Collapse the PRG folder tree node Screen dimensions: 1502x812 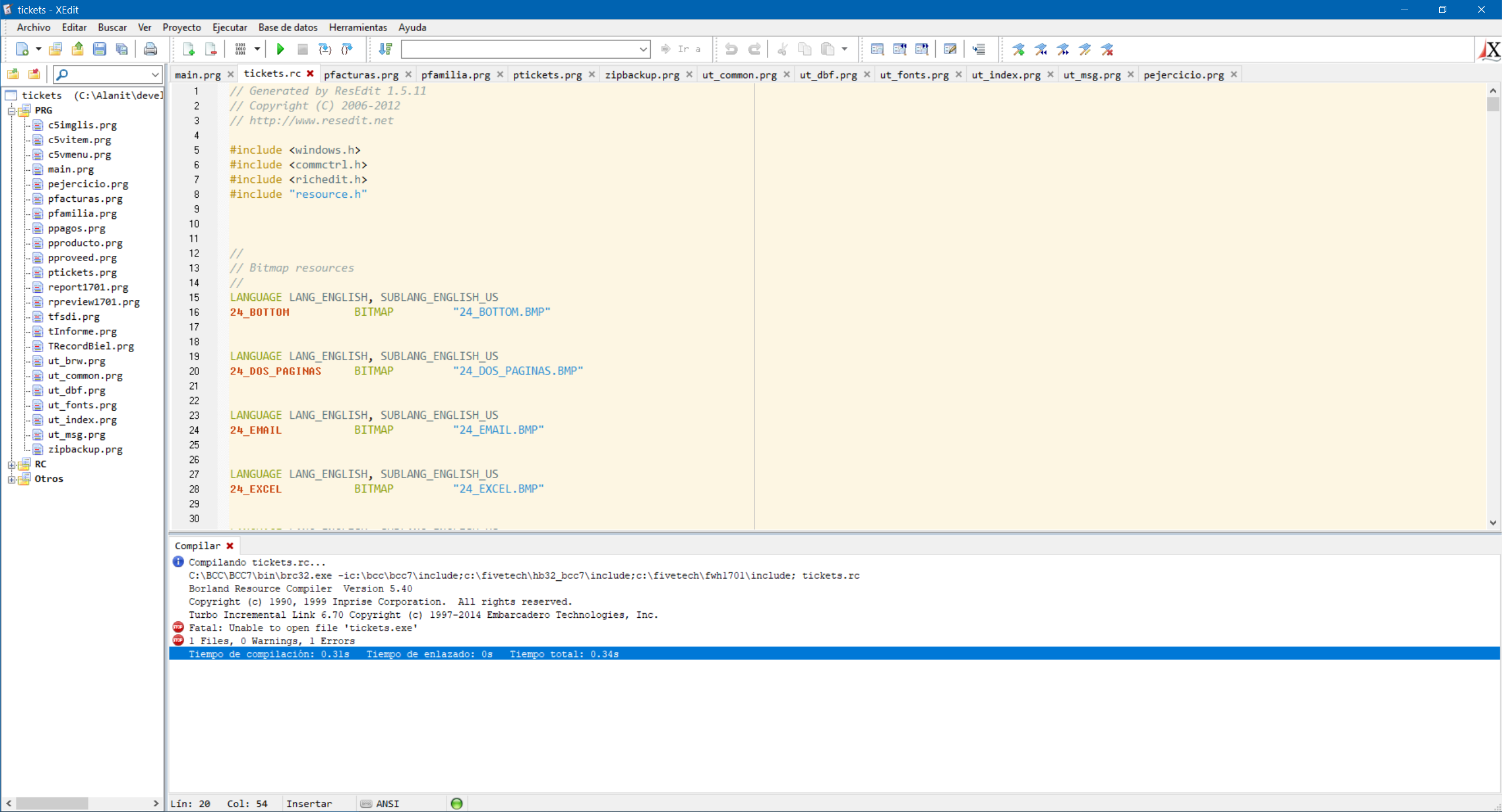tap(11, 110)
